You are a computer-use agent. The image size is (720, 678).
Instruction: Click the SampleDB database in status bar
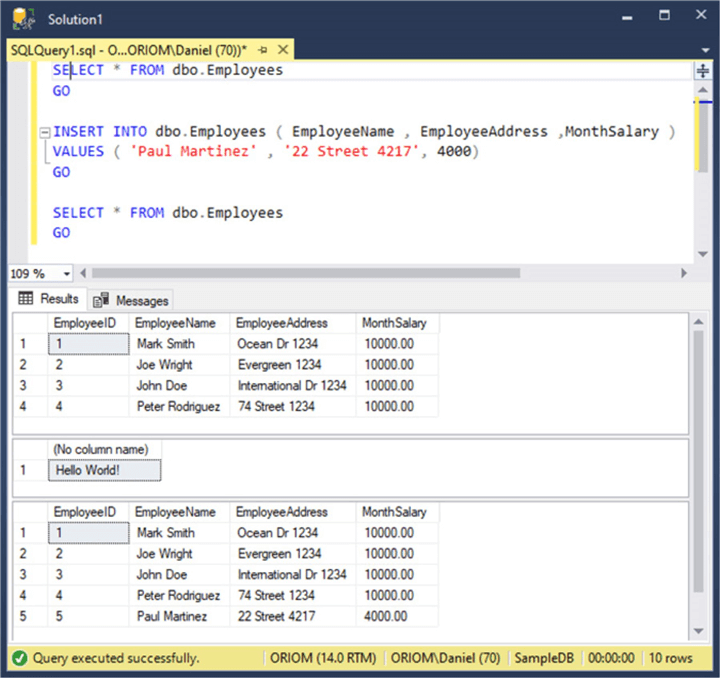click(543, 658)
